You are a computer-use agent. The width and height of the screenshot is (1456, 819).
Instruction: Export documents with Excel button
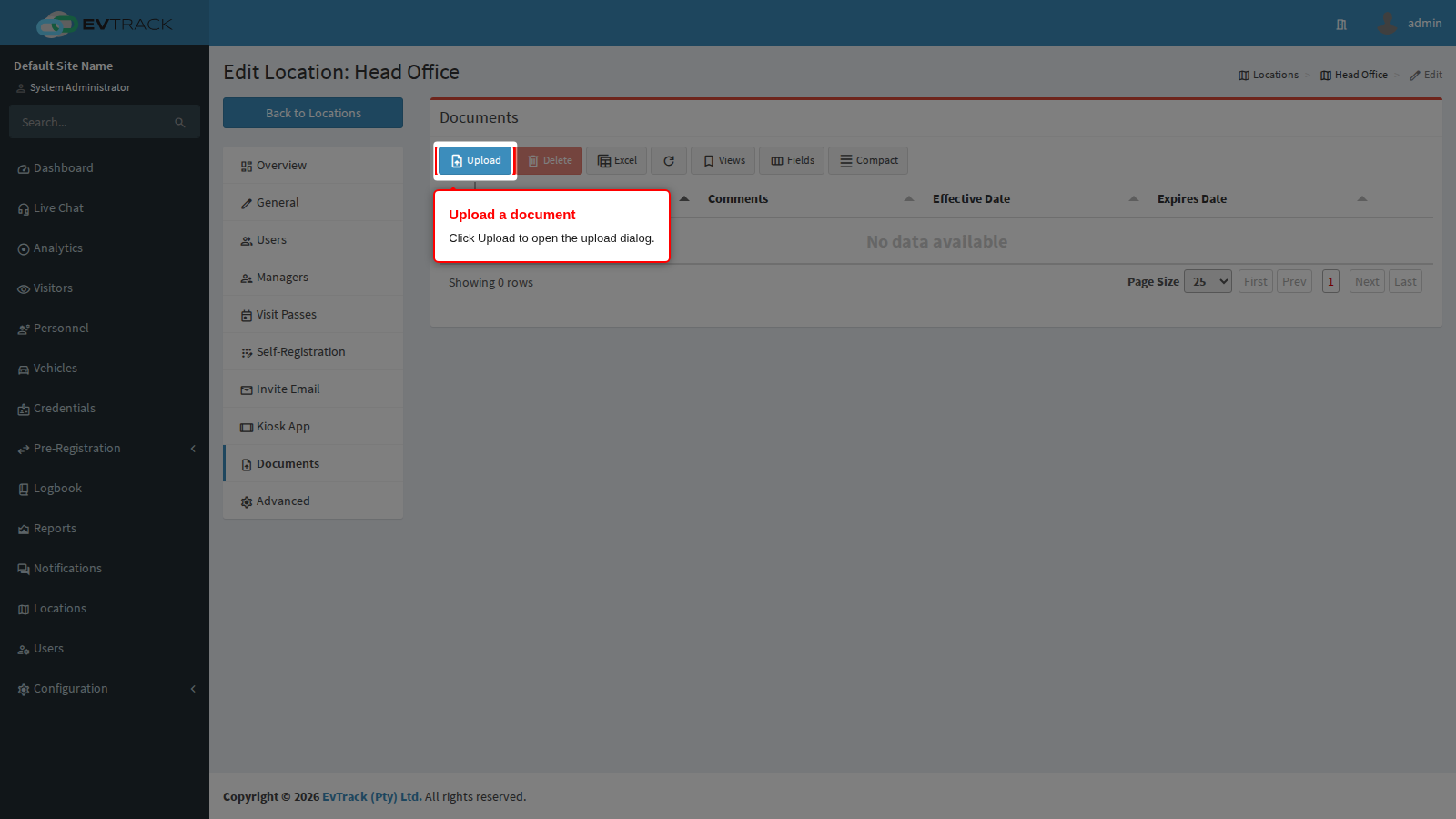617,161
